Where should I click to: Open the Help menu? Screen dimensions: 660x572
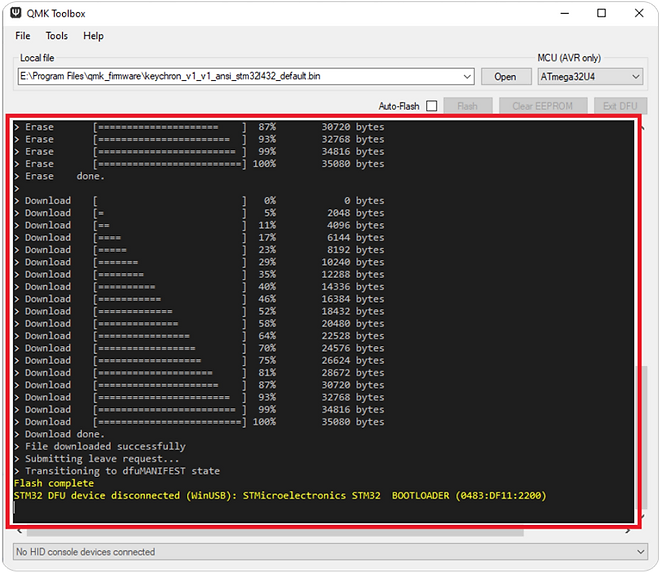(x=93, y=36)
